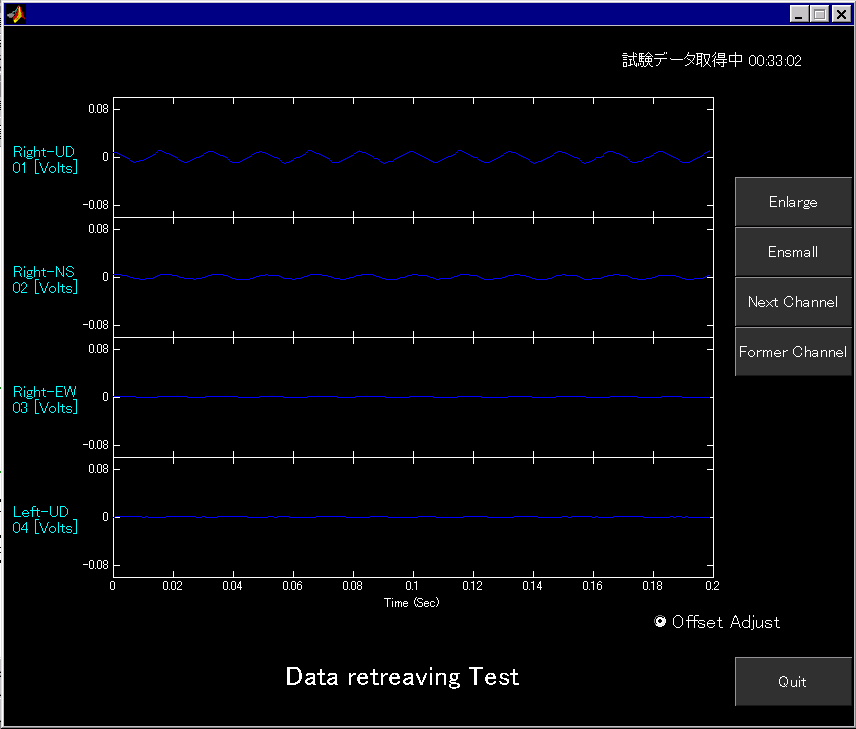The width and height of the screenshot is (856, 729).
Task: Click the Right-NS waveform plot
Action: 413,277
